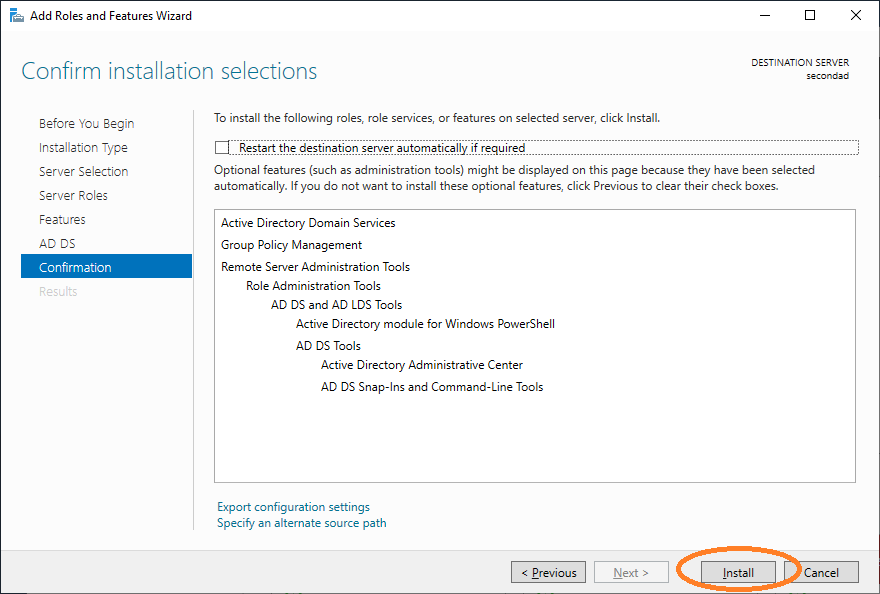Enable automatic restart of destination server checkbox
The image size is (880, 594).
coord(222,148)
